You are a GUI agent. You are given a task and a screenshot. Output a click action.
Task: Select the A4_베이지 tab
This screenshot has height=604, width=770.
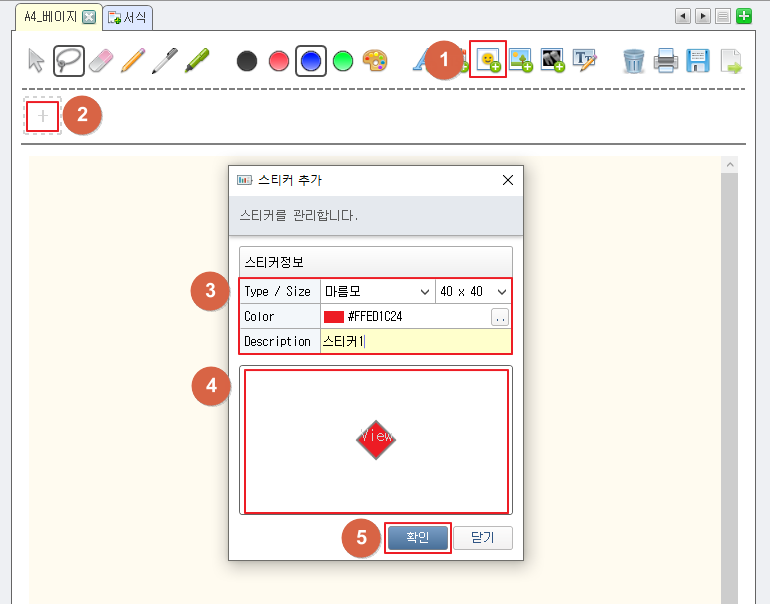point(51,17)
